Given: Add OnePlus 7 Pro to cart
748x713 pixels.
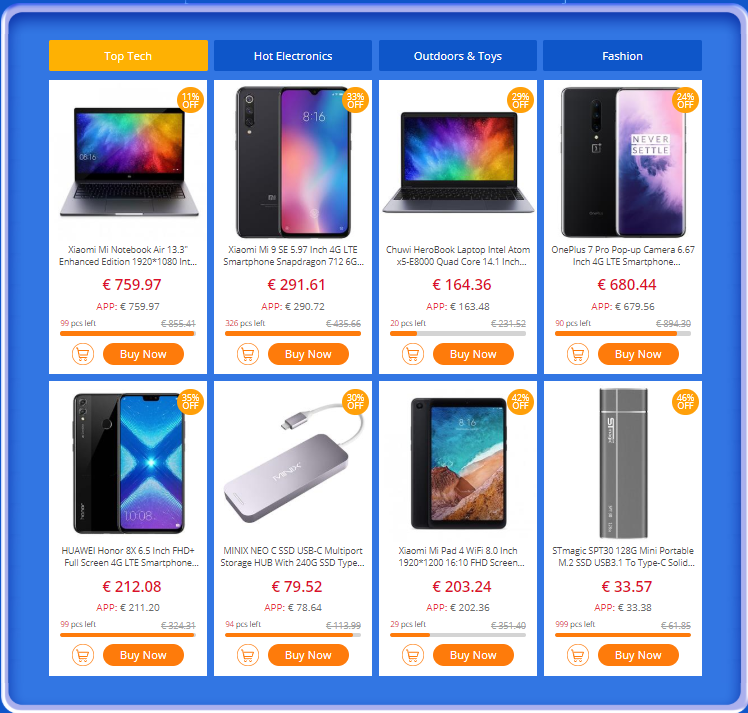Looking at the screenshot, I should [578, 354].
